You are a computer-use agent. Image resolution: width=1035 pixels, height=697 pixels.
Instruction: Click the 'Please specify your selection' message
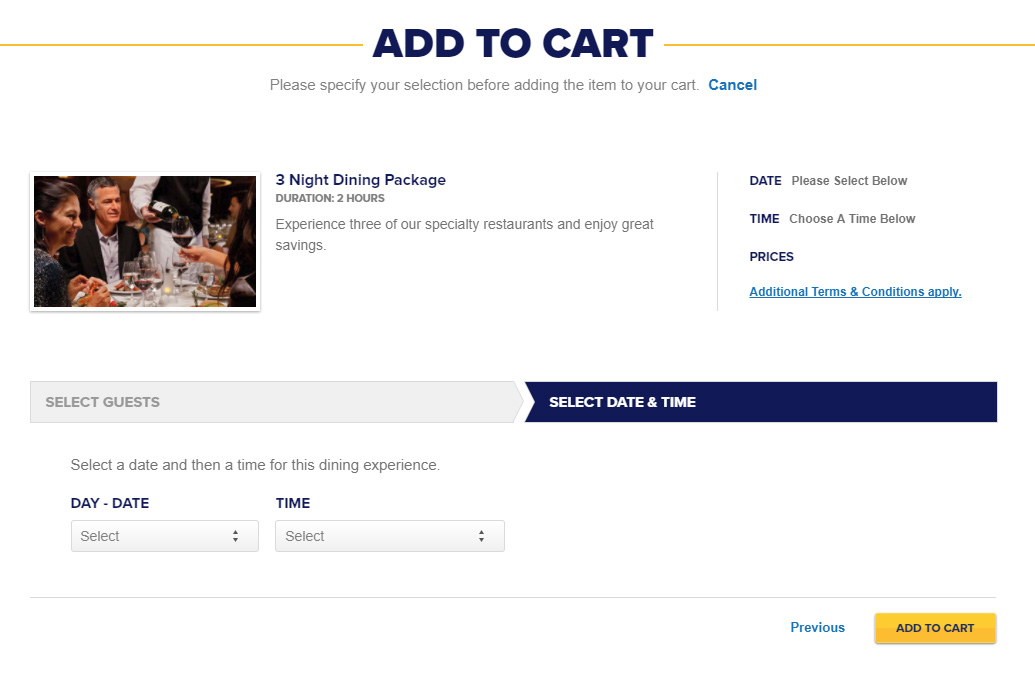tap(484, 85)
